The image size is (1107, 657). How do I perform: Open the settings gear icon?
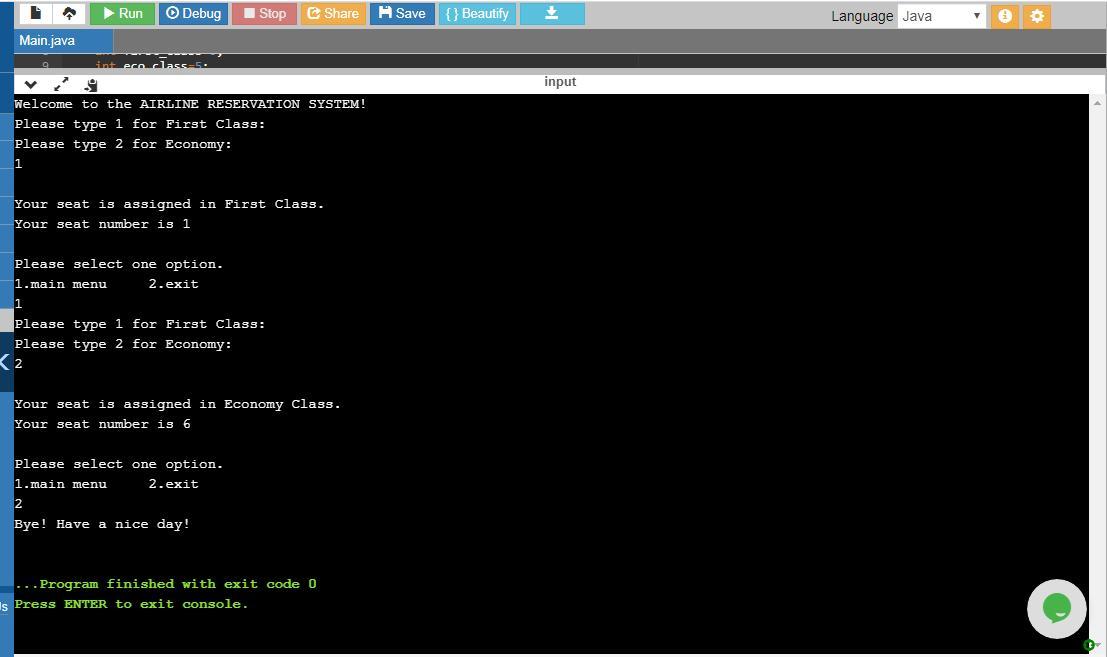click(x=1037, y=16)
